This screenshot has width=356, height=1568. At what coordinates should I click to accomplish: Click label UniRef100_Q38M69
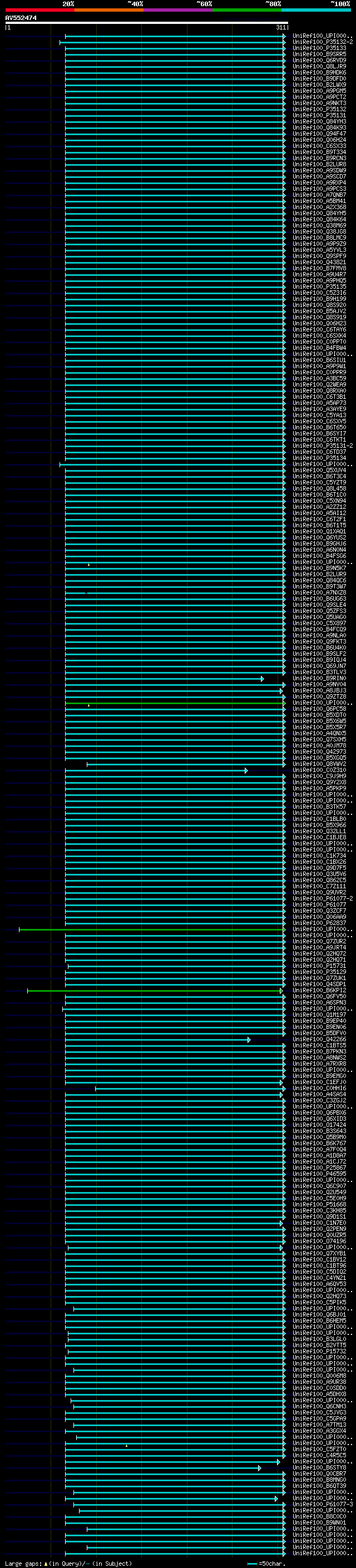click(x=319, y=225)
